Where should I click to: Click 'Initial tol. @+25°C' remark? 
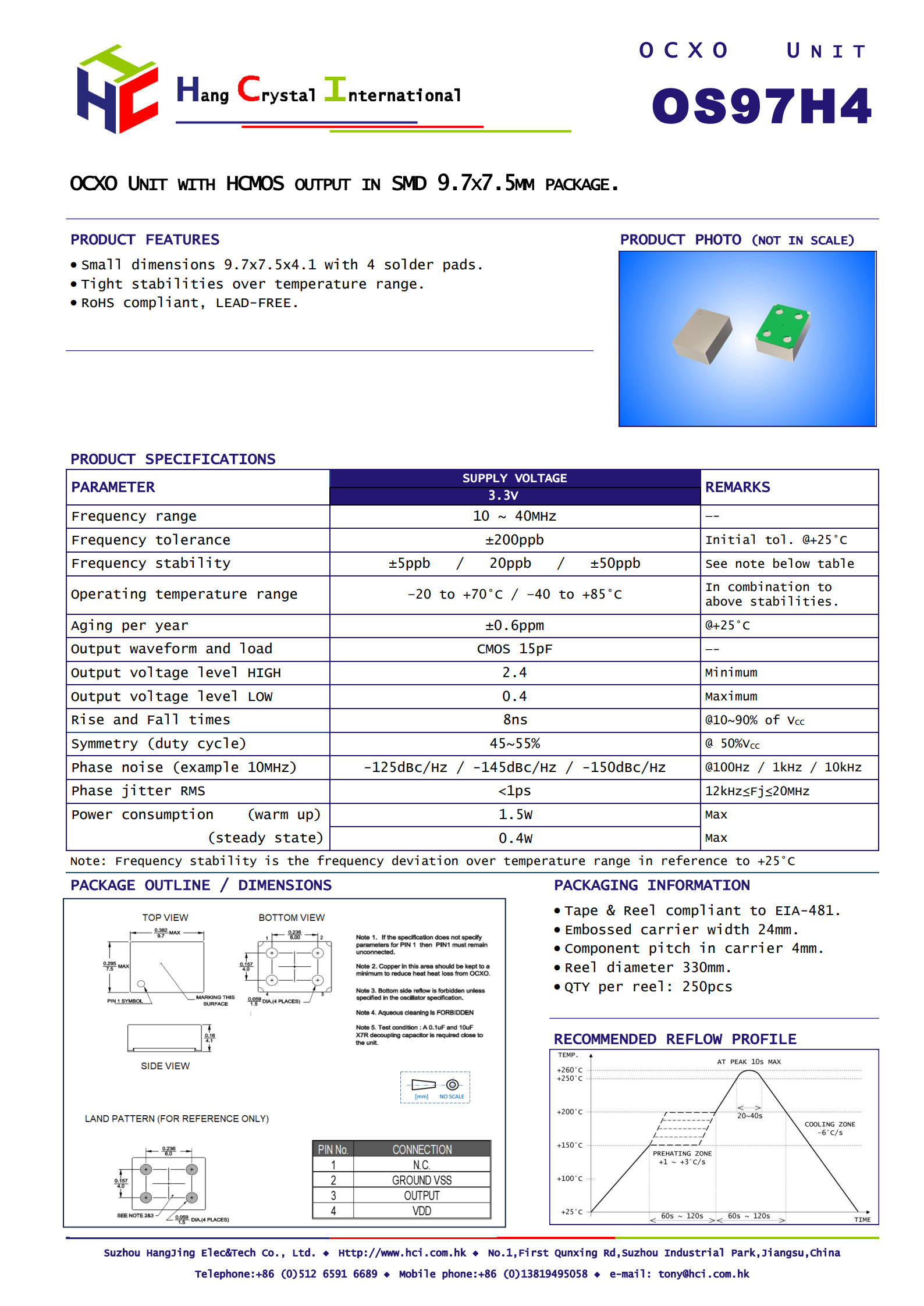(x=776, y=540)
